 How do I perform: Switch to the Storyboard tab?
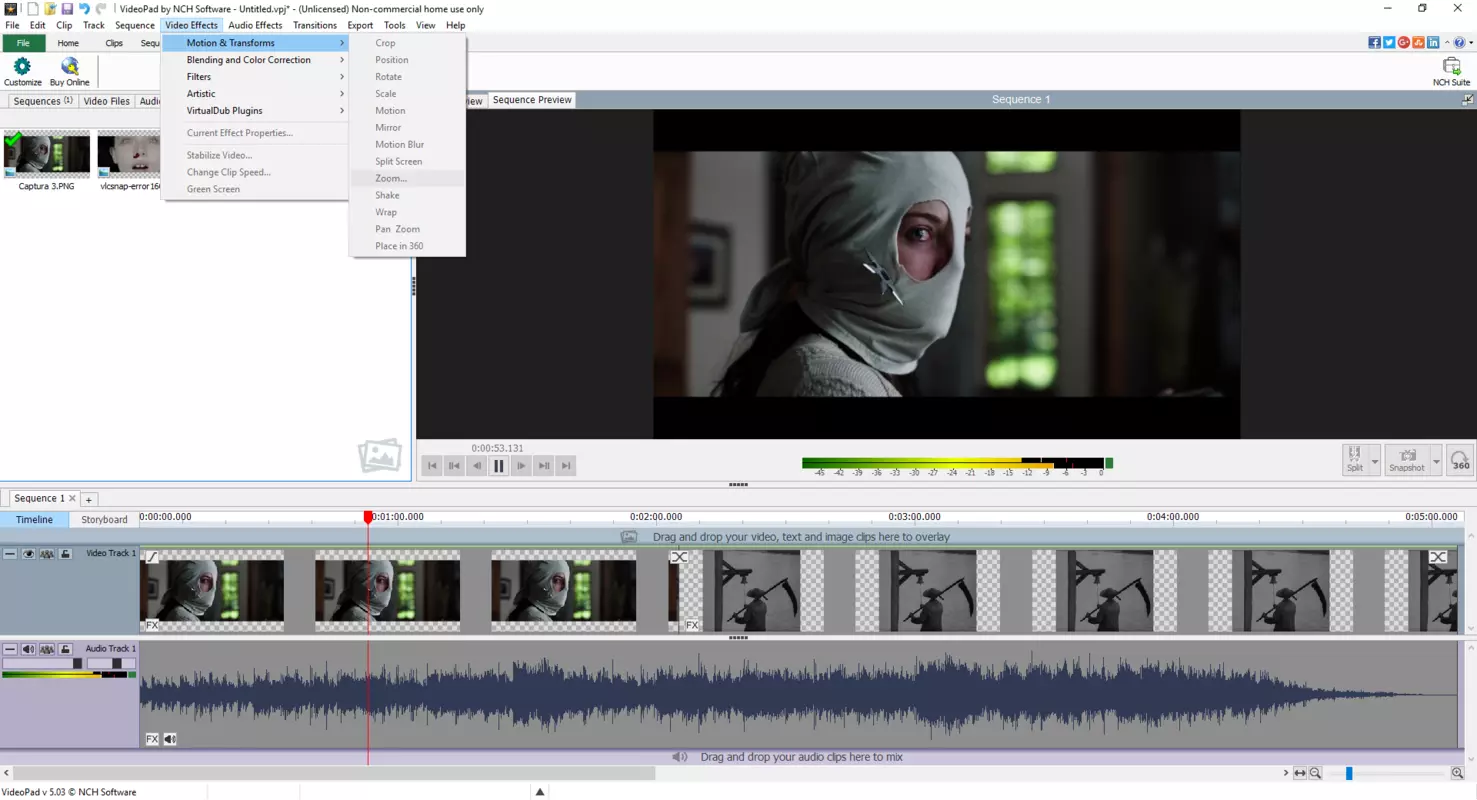[x=104, y=520]
